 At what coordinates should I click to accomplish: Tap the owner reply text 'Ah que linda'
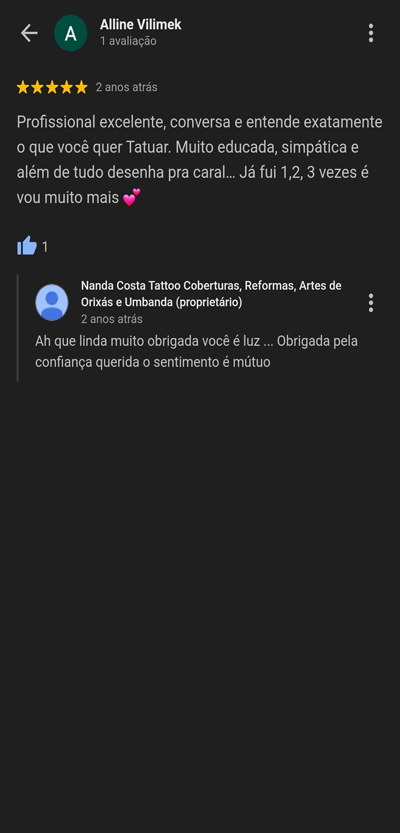pyautogui.click(x=197, y=352)
